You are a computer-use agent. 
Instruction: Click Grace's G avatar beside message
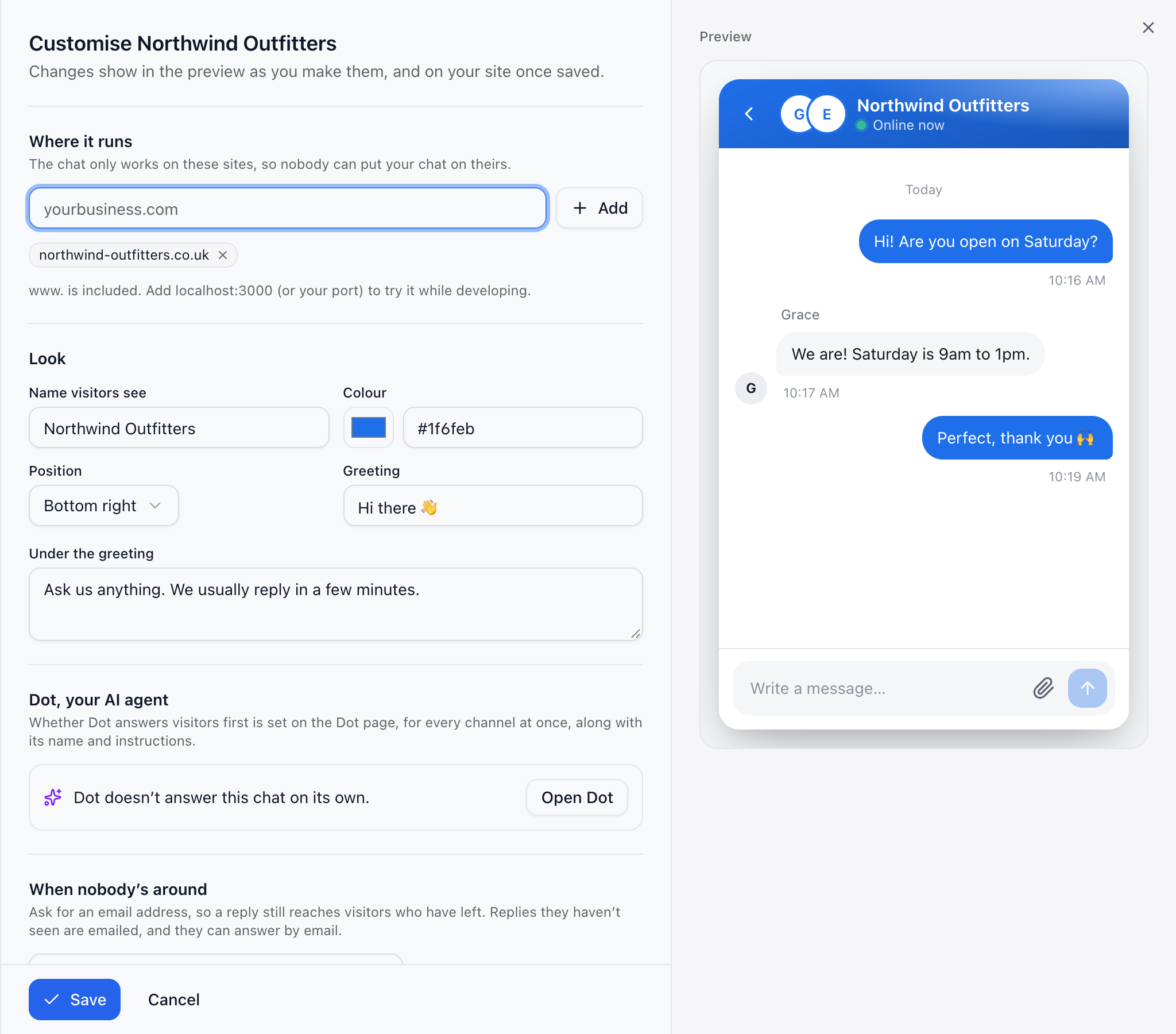751,388
